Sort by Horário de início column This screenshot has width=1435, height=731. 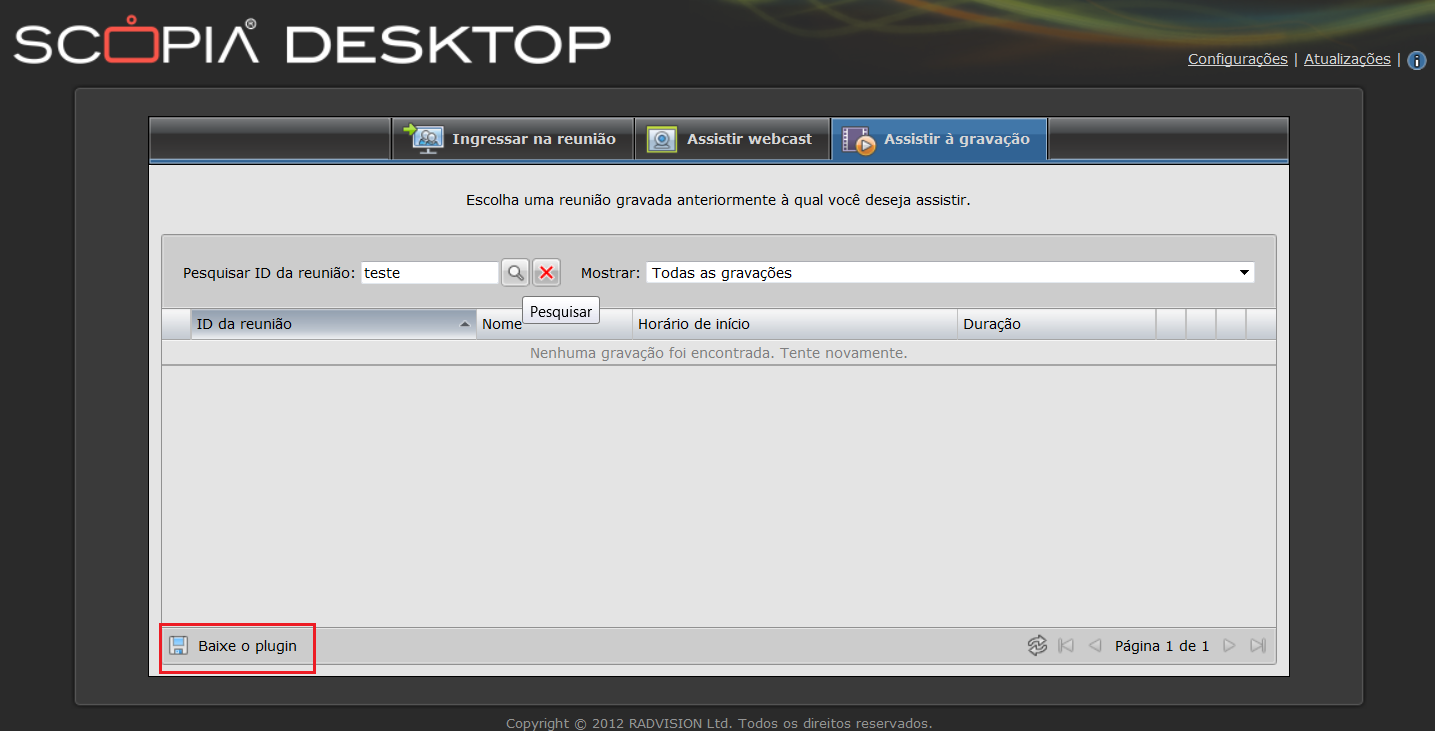[x=795, y=324]
